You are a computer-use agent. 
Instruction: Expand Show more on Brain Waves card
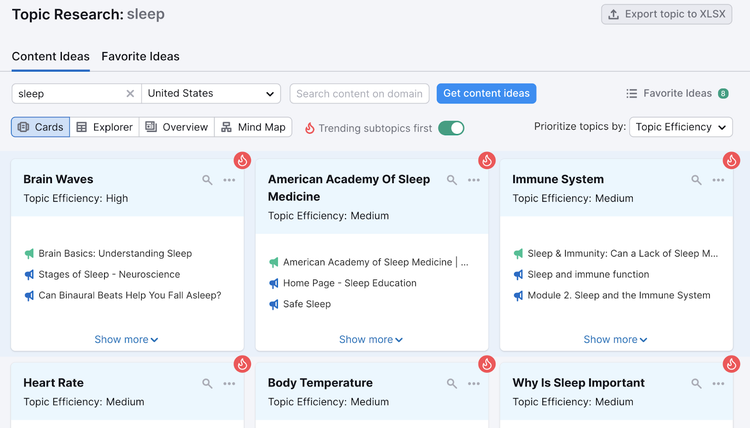tap(126, 340)
